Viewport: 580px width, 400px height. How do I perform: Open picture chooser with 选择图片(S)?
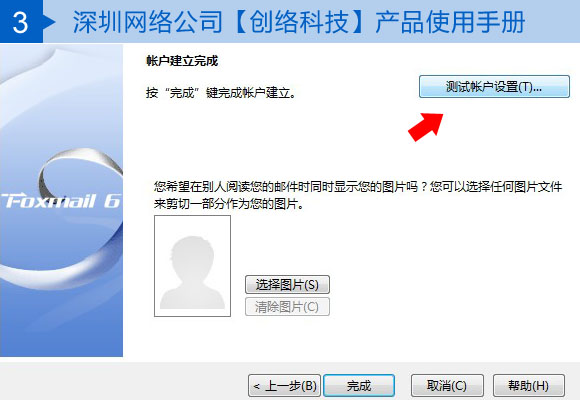[x=287, y=285]
